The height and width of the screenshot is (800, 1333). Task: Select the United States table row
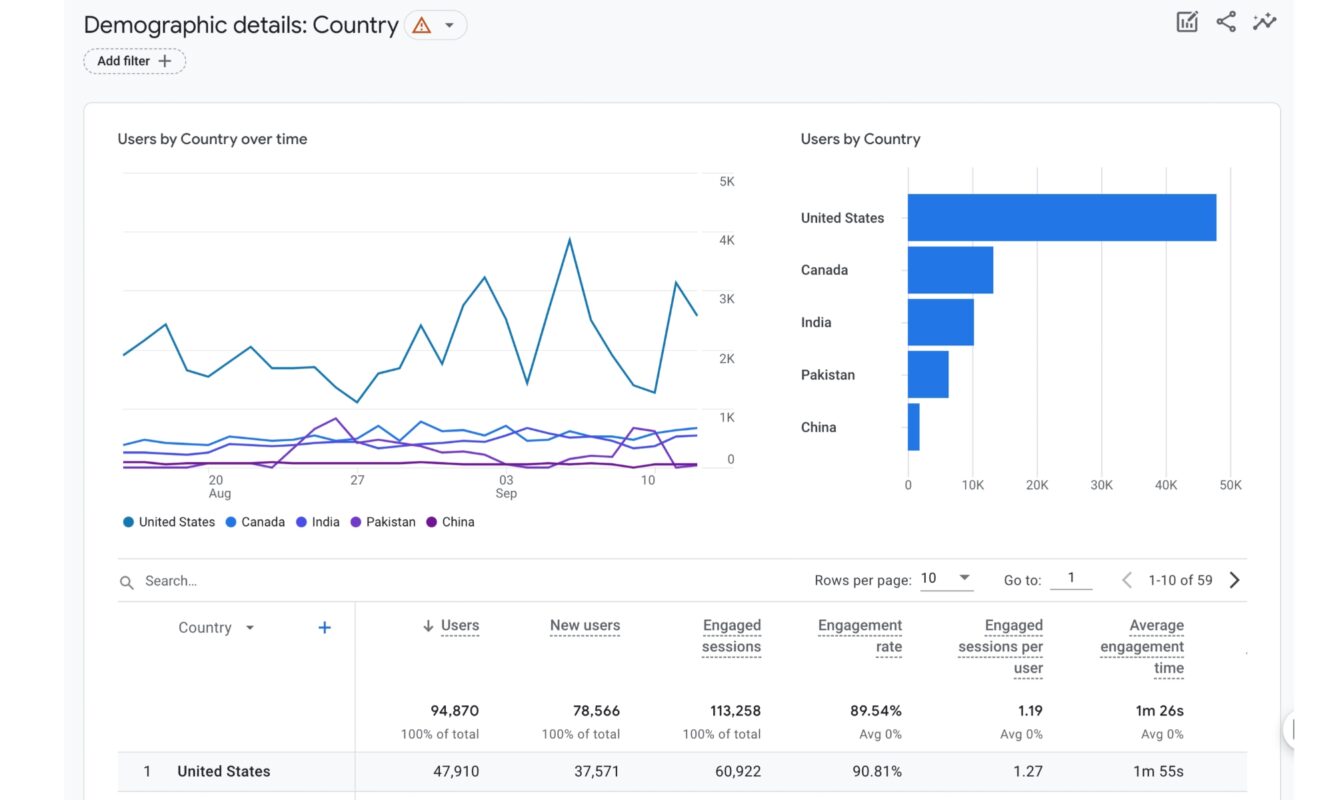coord(224,771)
